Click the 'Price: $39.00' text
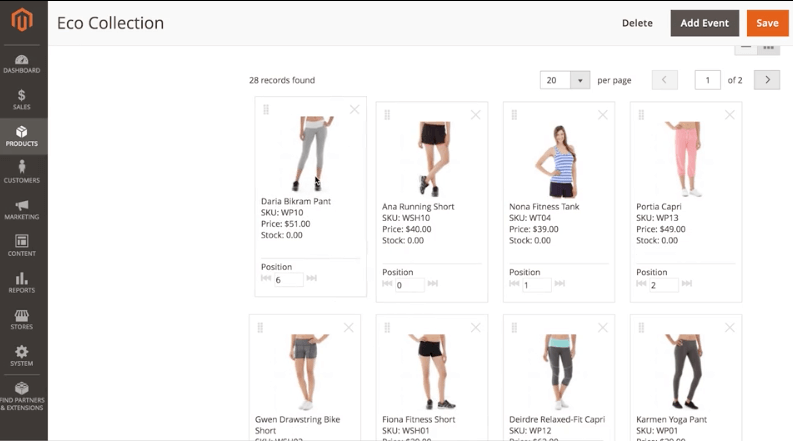The image size is (793, 441). coord(534,229)
